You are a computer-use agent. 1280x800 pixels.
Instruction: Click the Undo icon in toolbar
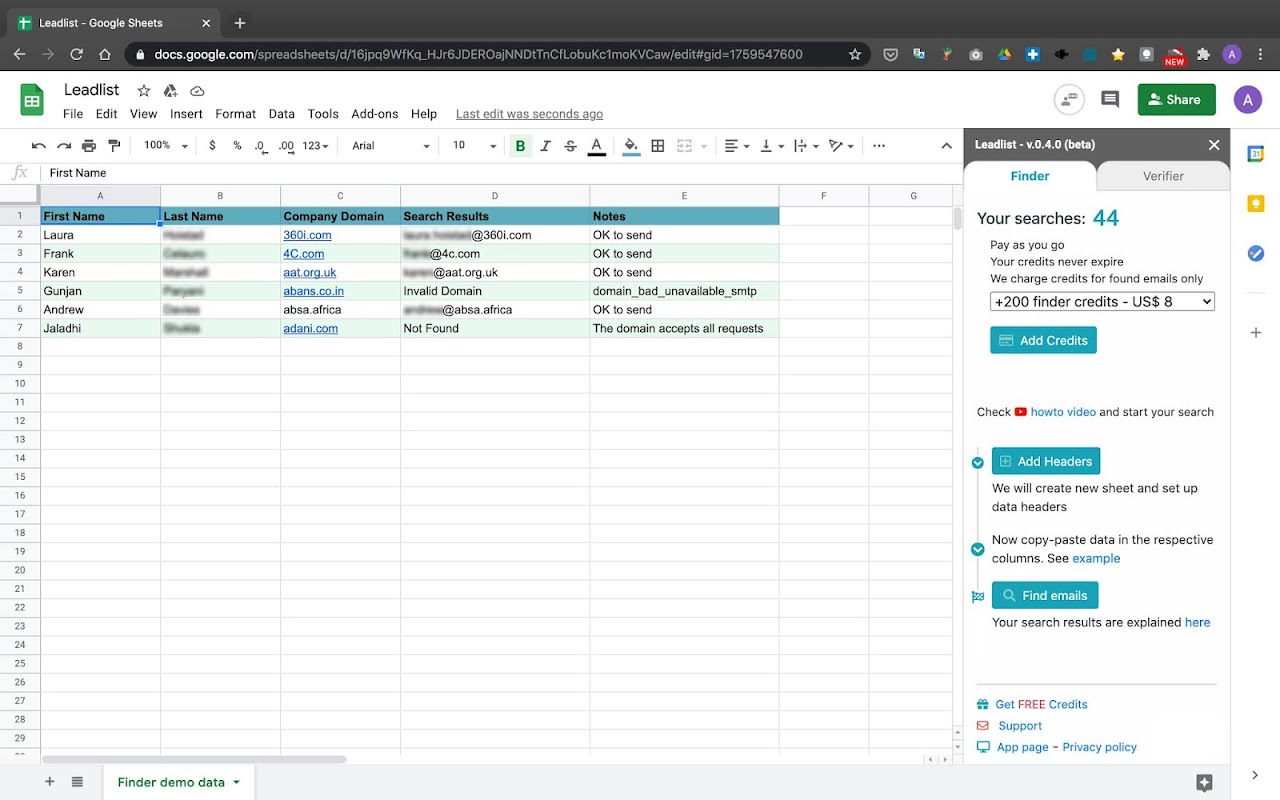39,146
